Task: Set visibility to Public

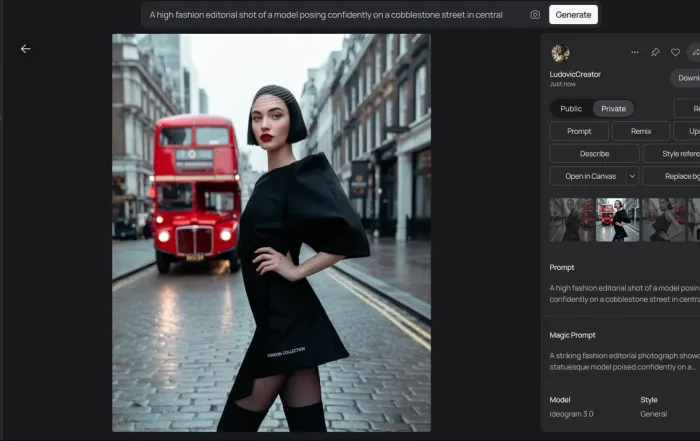Action: 571,108
